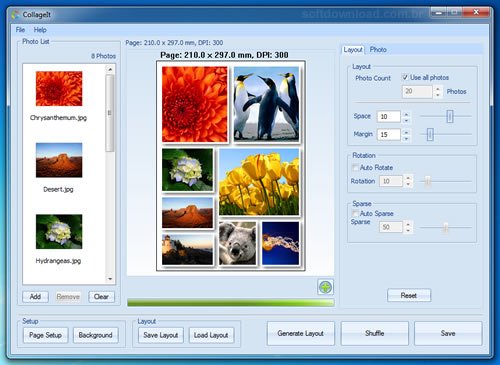
Task: Open the File menu
Action: pyautogui.click(x=20, y=30)
